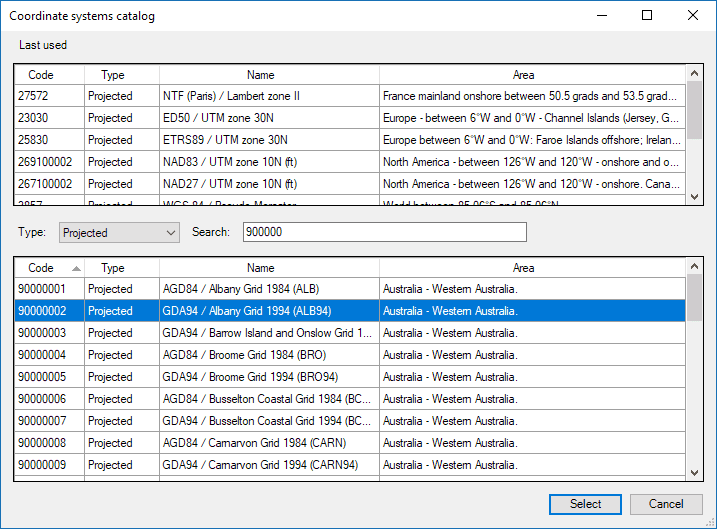Screen dimensions: 717x529
Task: Click the Area header in Last used table
Action: tap(532, 75)
